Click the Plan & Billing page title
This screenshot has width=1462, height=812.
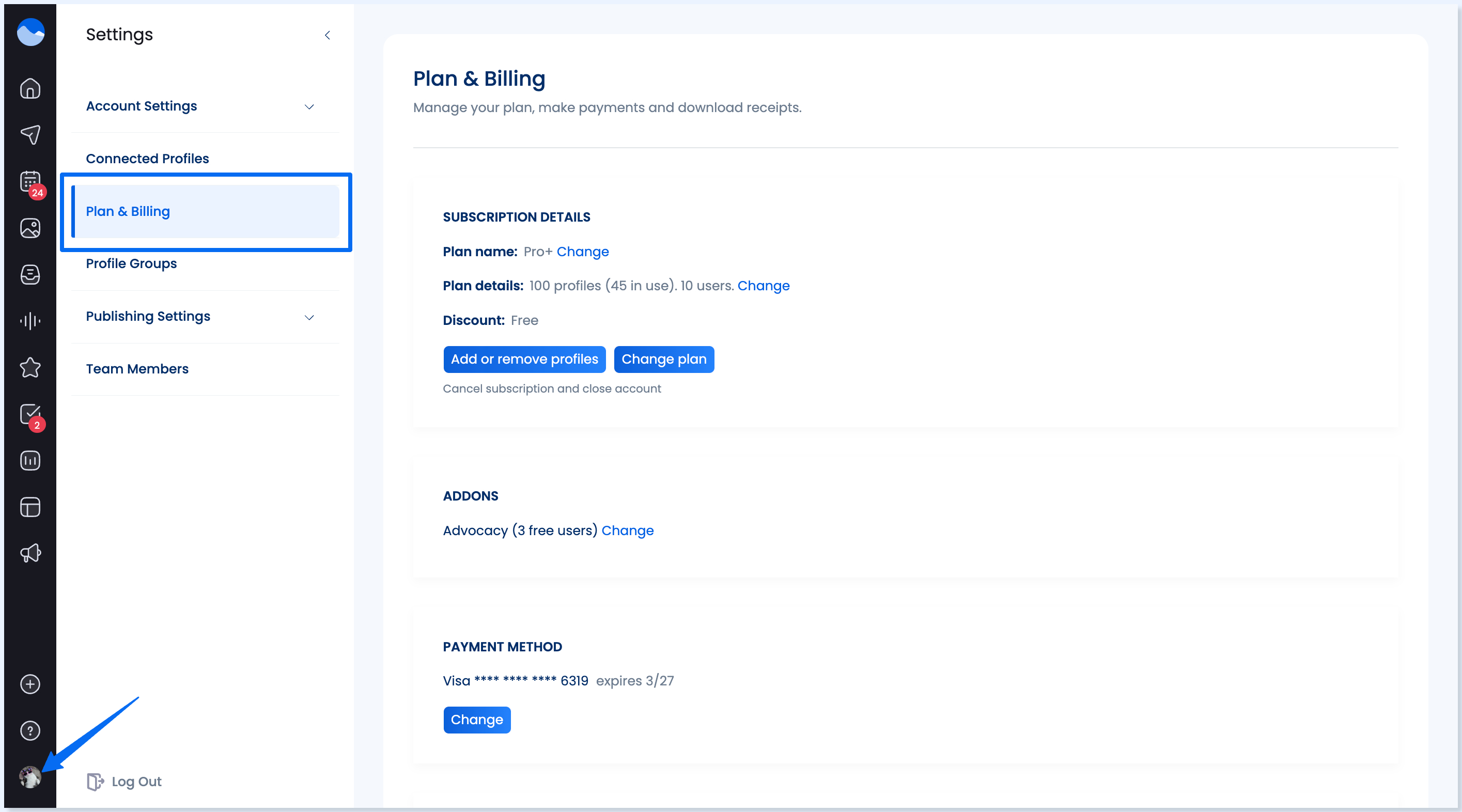coord(479,79)
